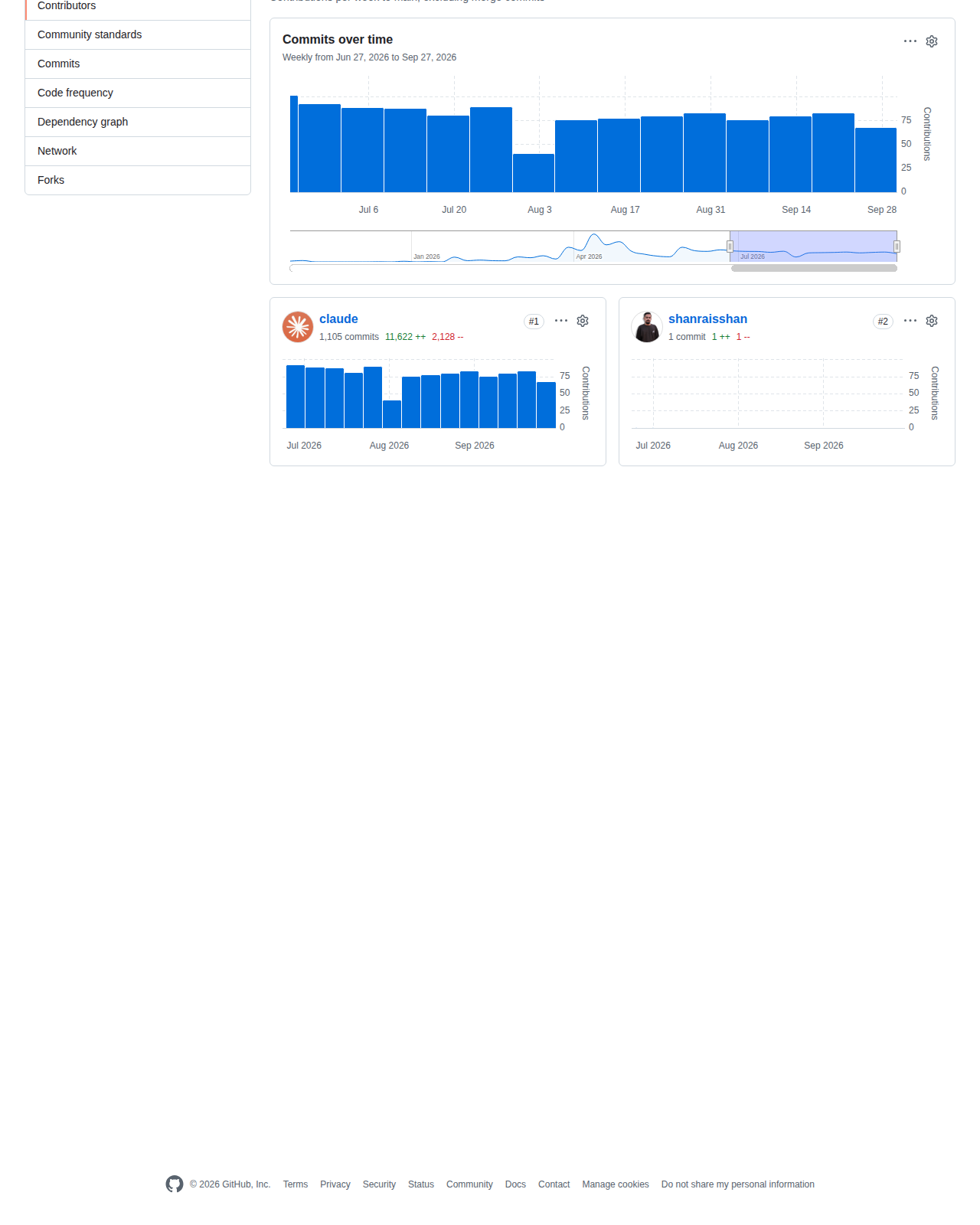
Task: Open three-dot menu on shanraisshan's card
Action: [910, 321]
